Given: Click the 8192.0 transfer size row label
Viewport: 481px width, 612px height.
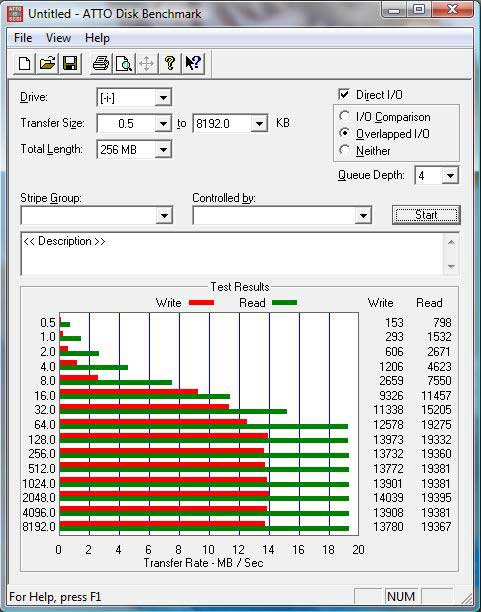Looking at the screenshot, I should coord(39,527).
